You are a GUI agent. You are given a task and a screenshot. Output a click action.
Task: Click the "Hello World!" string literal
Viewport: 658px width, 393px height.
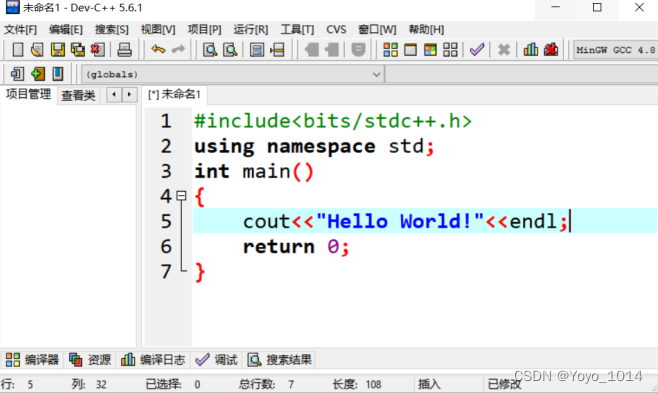tap(400, 221)
